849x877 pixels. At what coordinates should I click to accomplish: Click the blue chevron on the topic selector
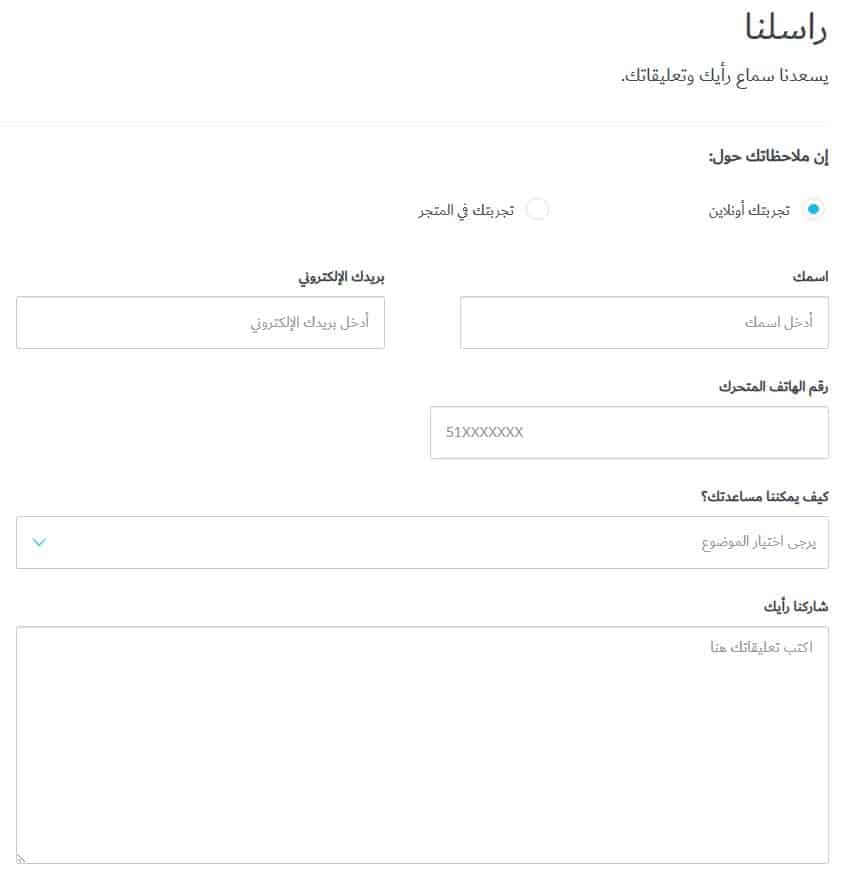39,542
